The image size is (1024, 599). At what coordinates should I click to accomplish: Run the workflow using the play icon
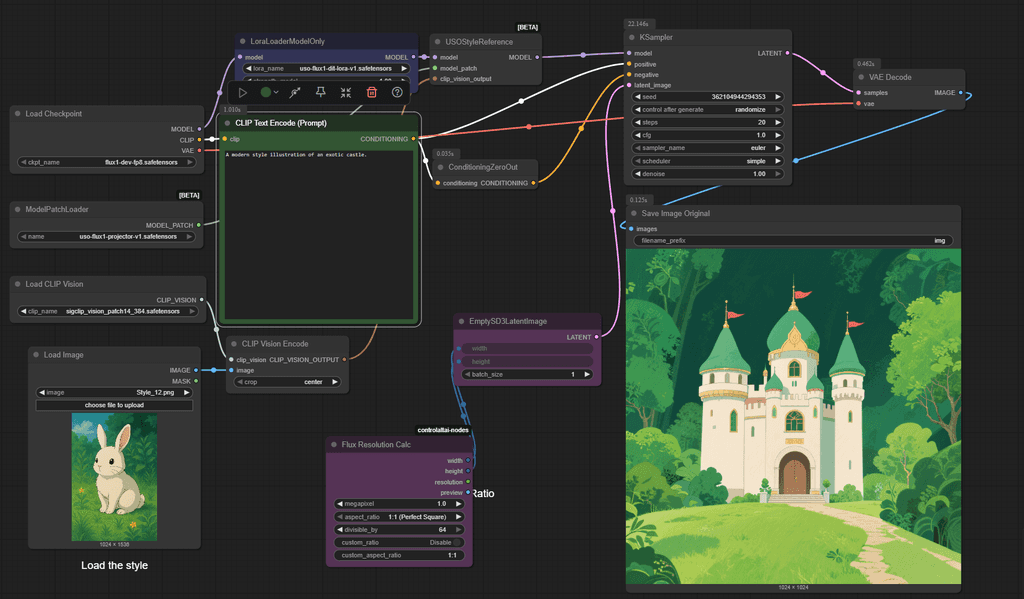tap(243, 92)
